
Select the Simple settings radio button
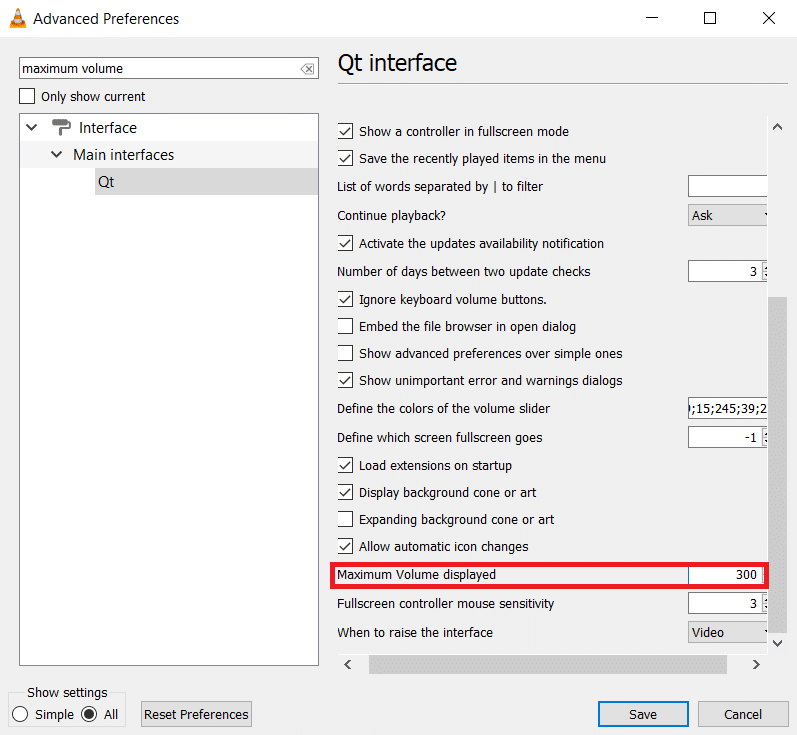pyautogui.click(x=20, y=714)
